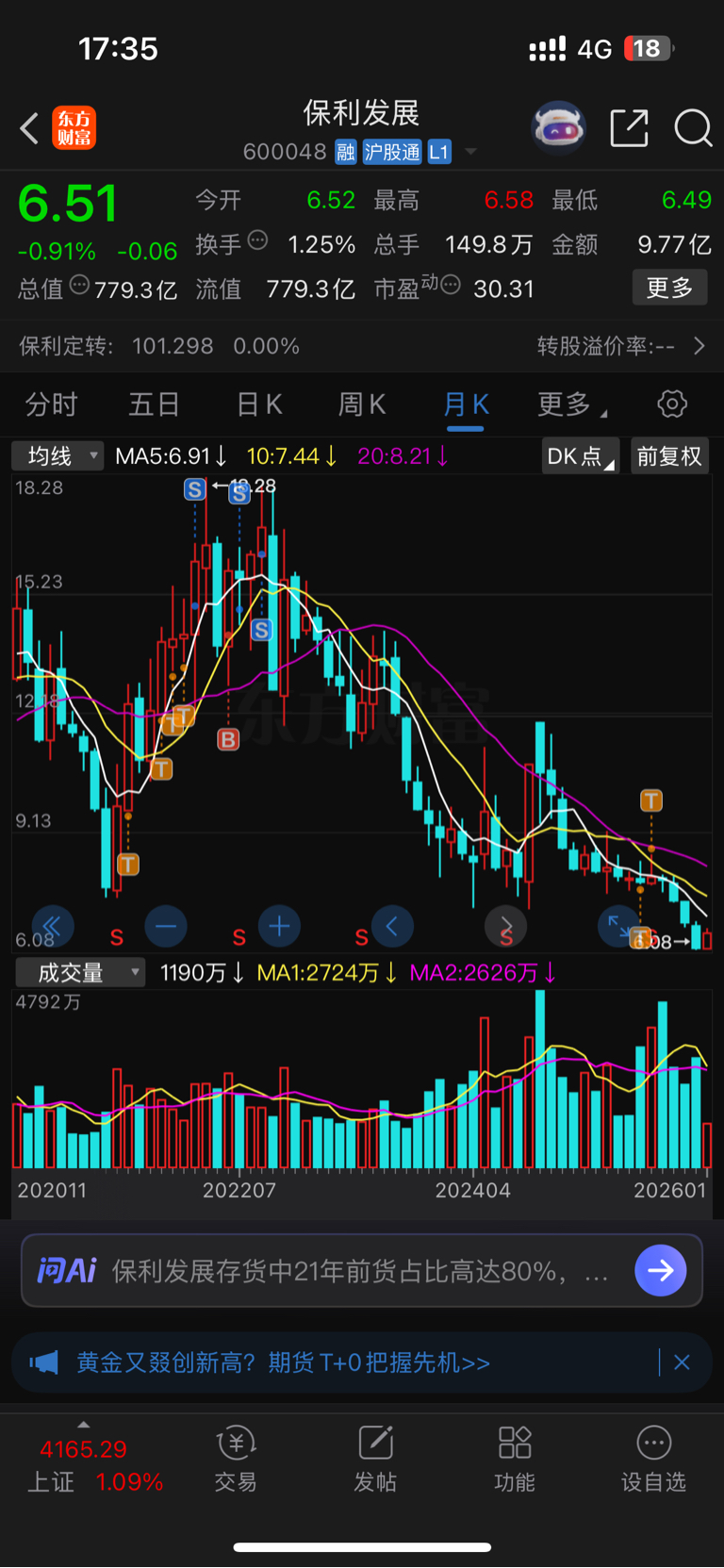
Task: Zoom out chart with the minus circle
Action: pos(166,927)
